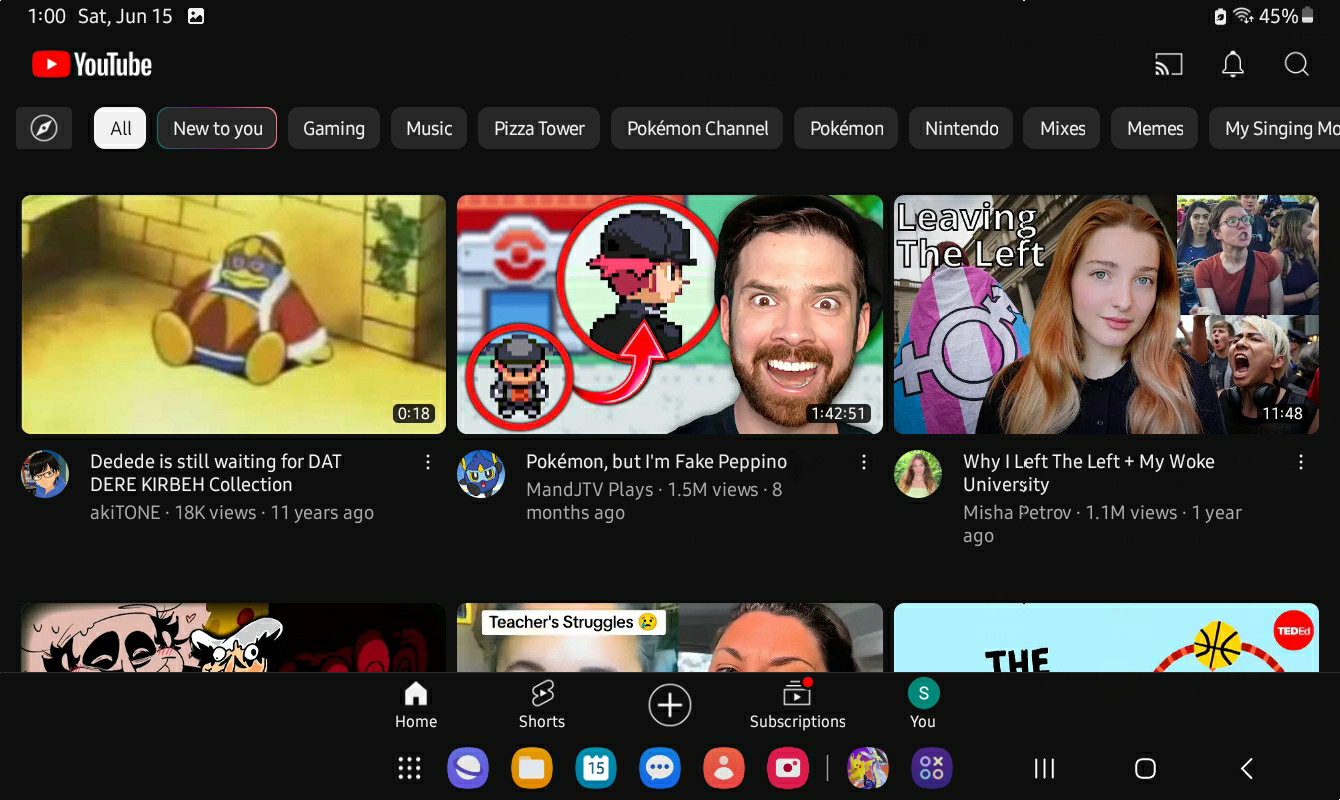
Task: Switch to the Shorts tab
Action: click(x=542, y=705)
